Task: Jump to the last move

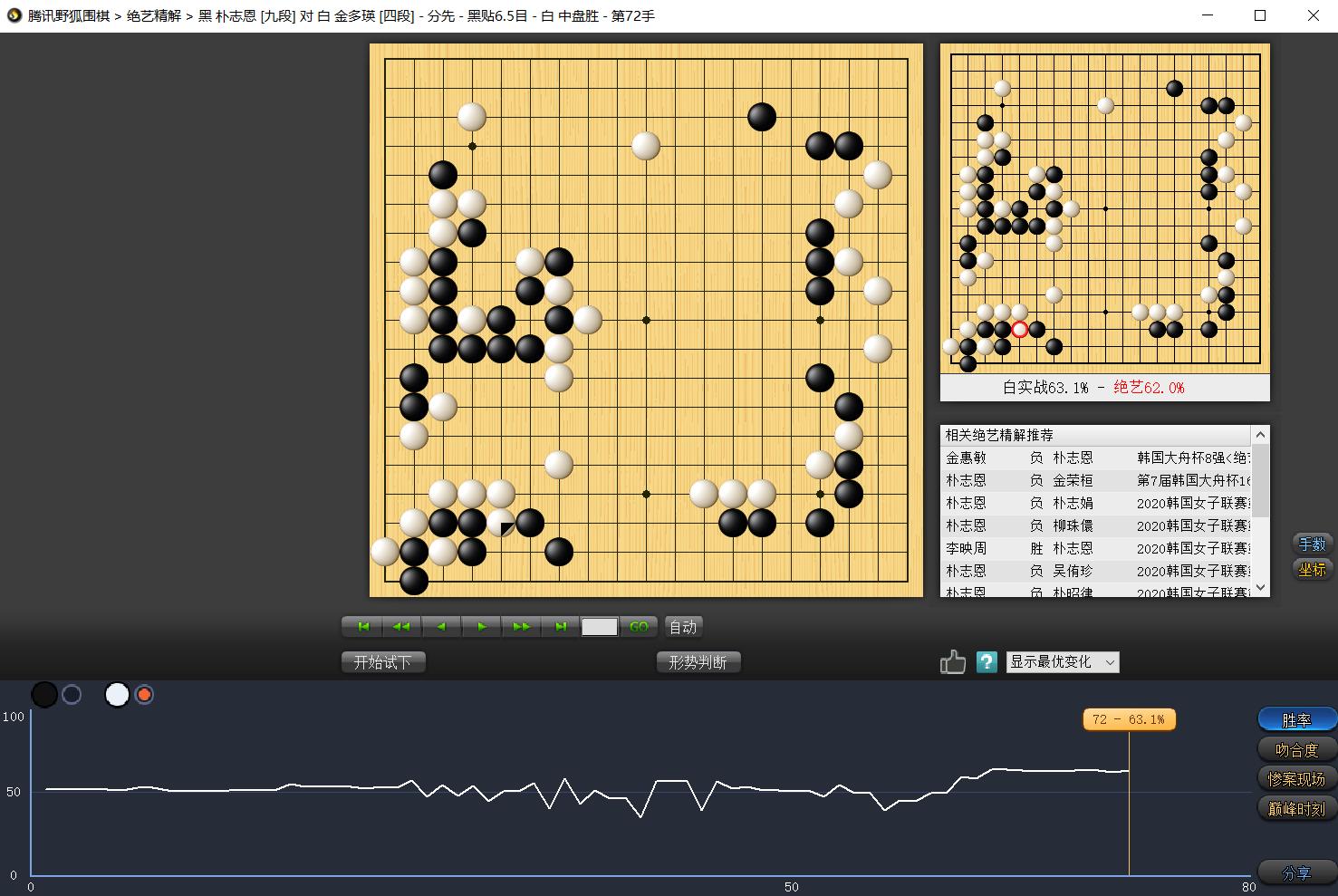Action: [561, 627]
